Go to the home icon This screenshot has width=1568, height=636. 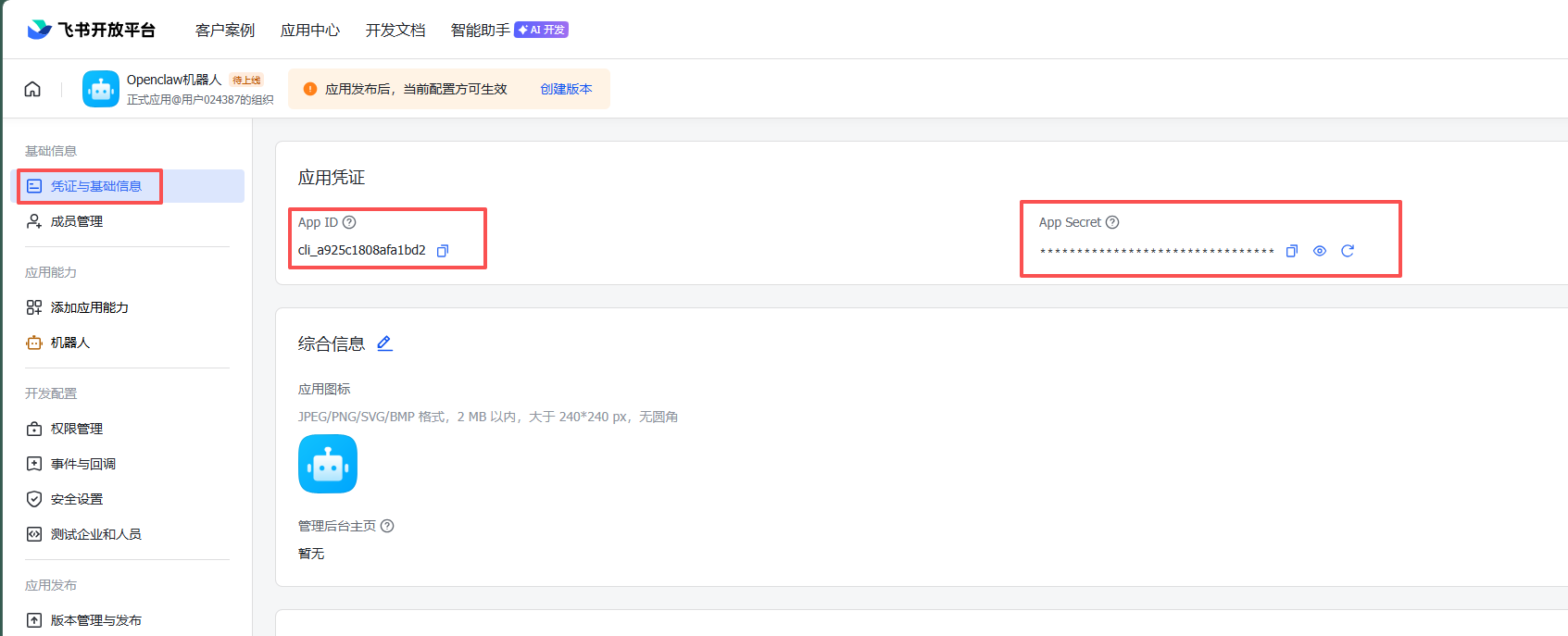pos(32,89)
